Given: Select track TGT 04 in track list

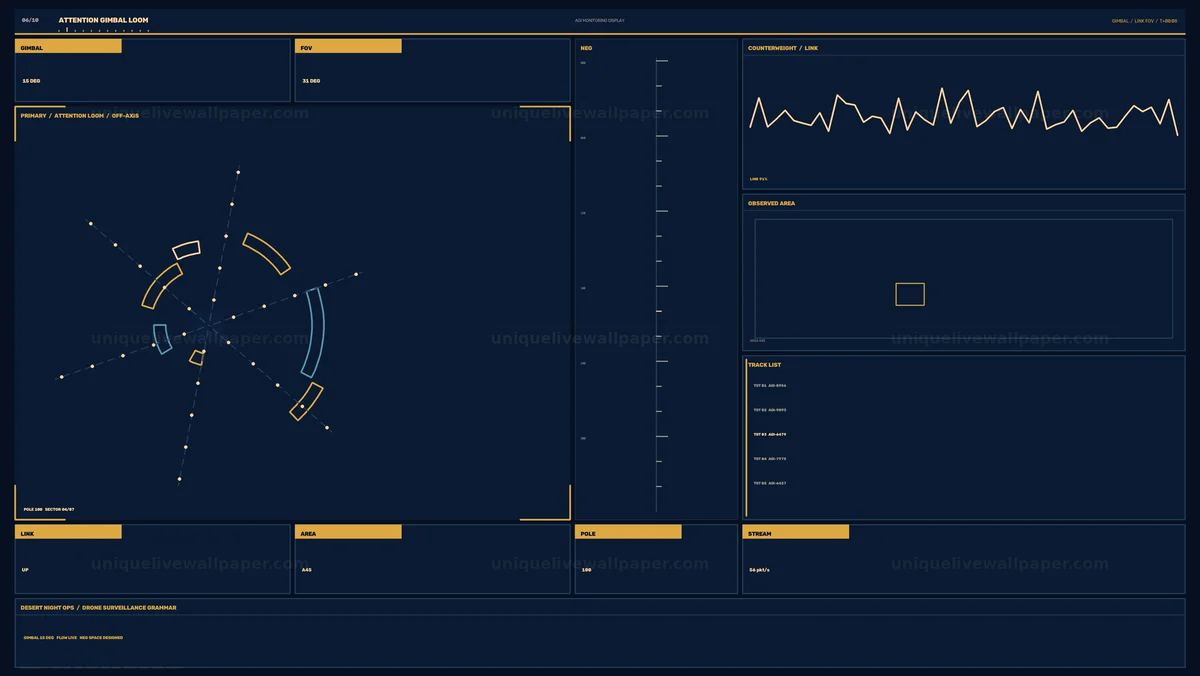Looking at the screenshot, I should tap(770, 459).
